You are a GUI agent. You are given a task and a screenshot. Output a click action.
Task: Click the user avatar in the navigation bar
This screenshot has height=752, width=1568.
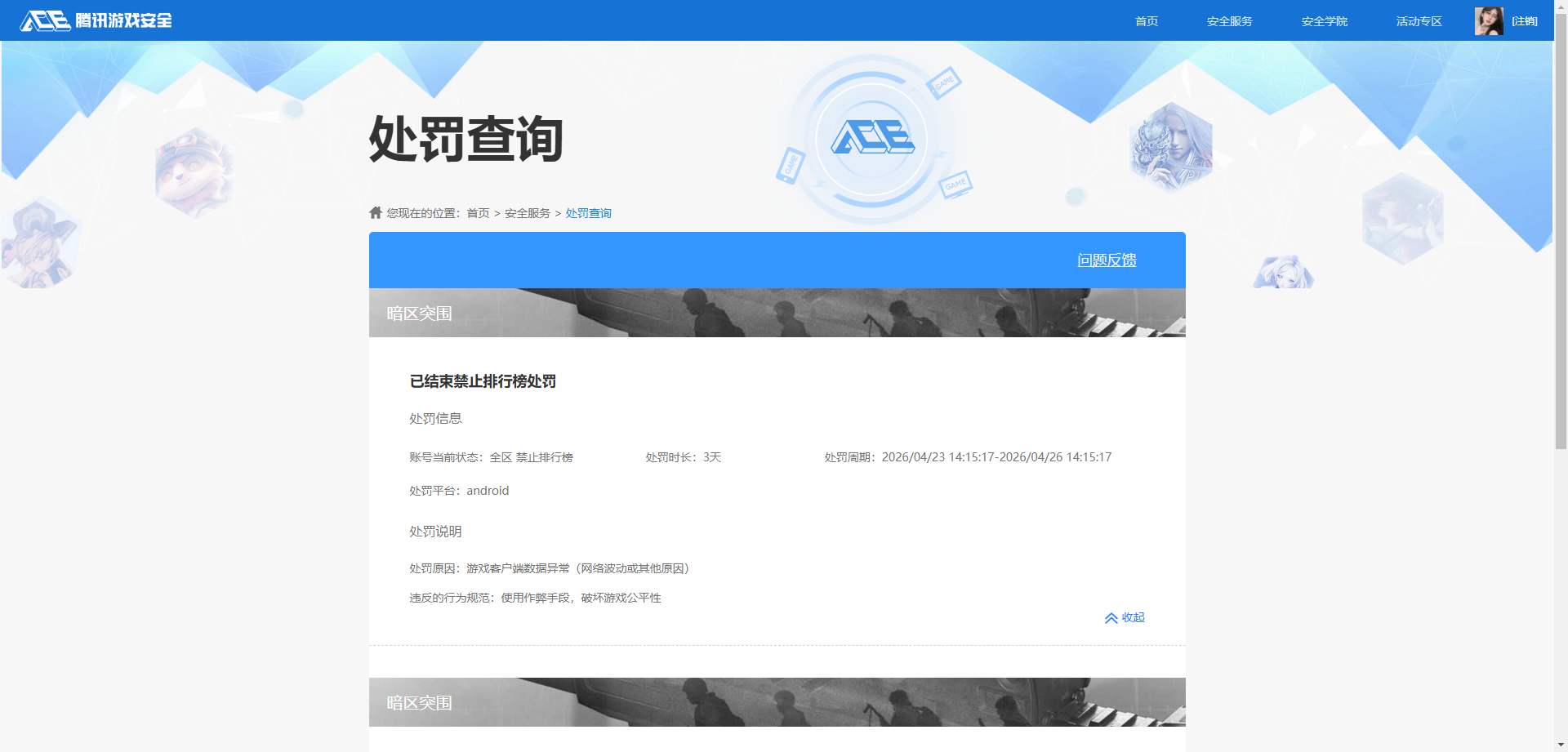1488,20
